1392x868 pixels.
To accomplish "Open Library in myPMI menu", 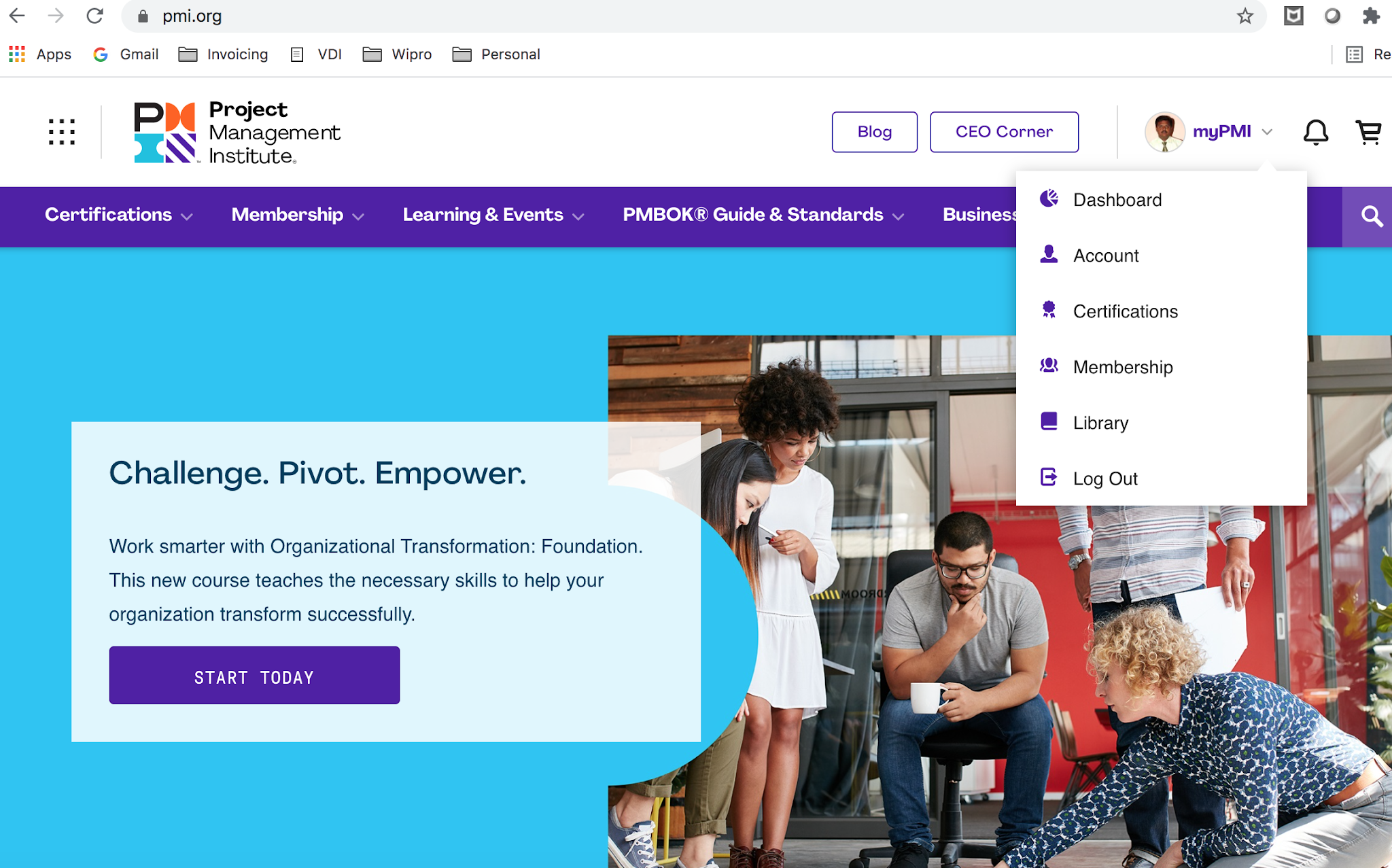I will click(1100, 423).
